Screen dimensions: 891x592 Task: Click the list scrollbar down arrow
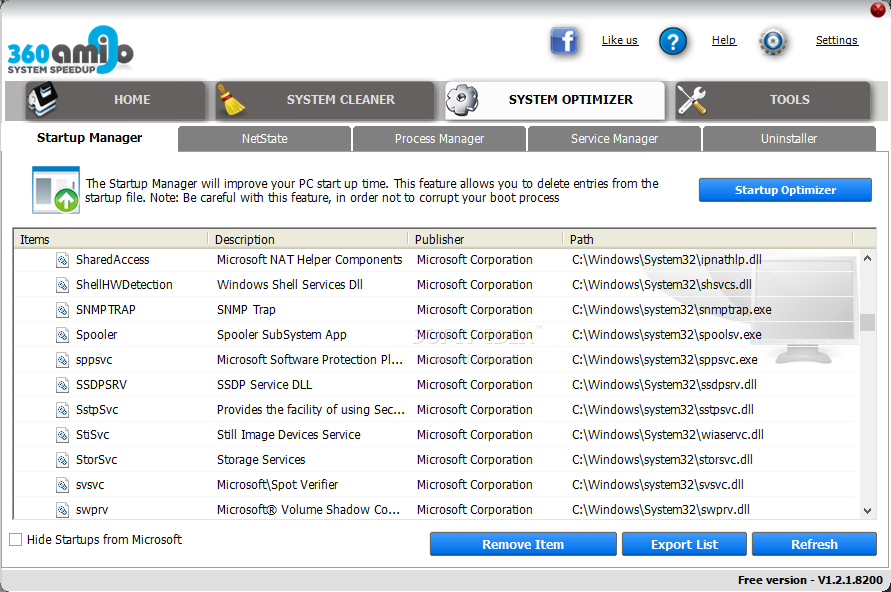(x=867, y=511)
